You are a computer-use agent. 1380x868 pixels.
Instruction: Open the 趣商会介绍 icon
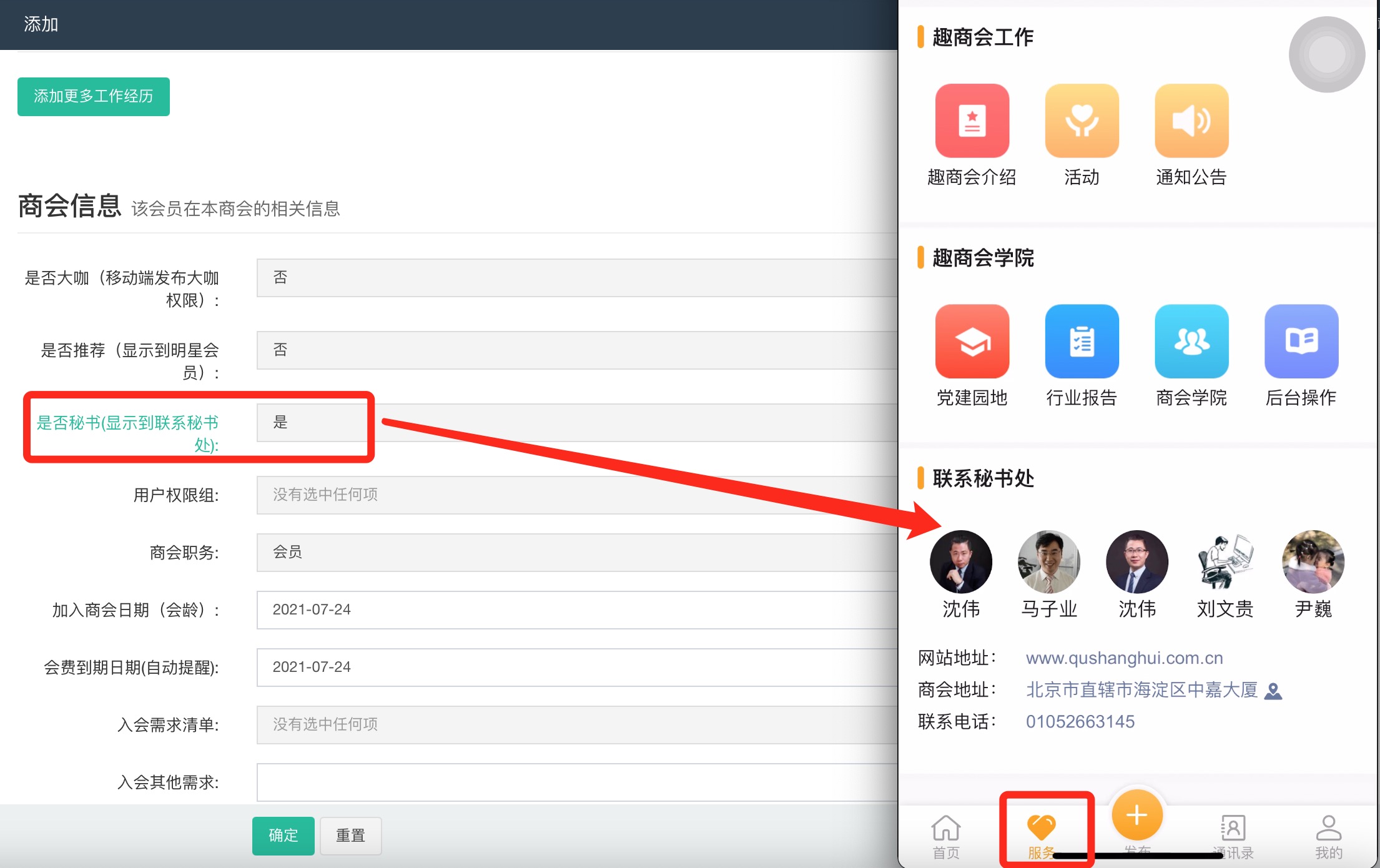click(972, 121)
